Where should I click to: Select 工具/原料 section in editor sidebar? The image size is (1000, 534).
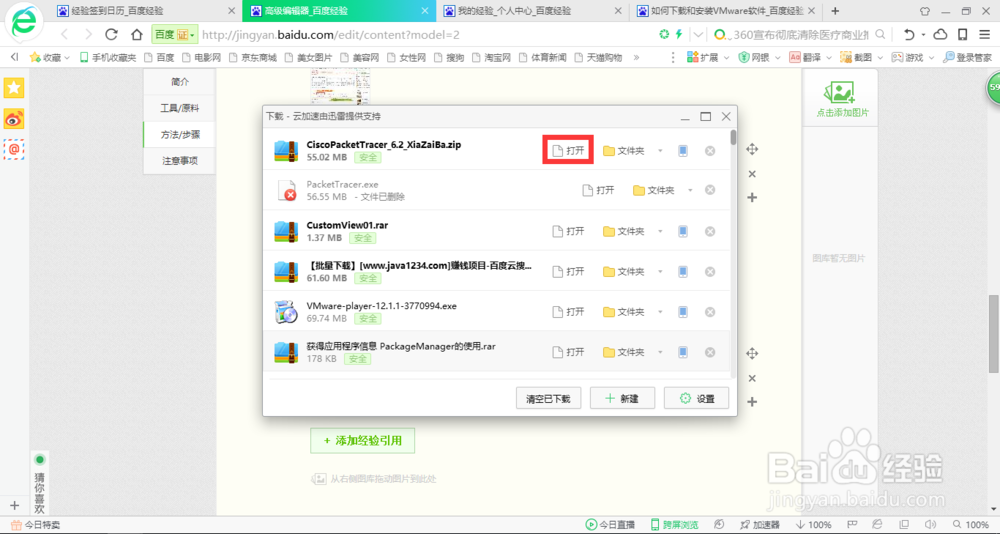180,108
